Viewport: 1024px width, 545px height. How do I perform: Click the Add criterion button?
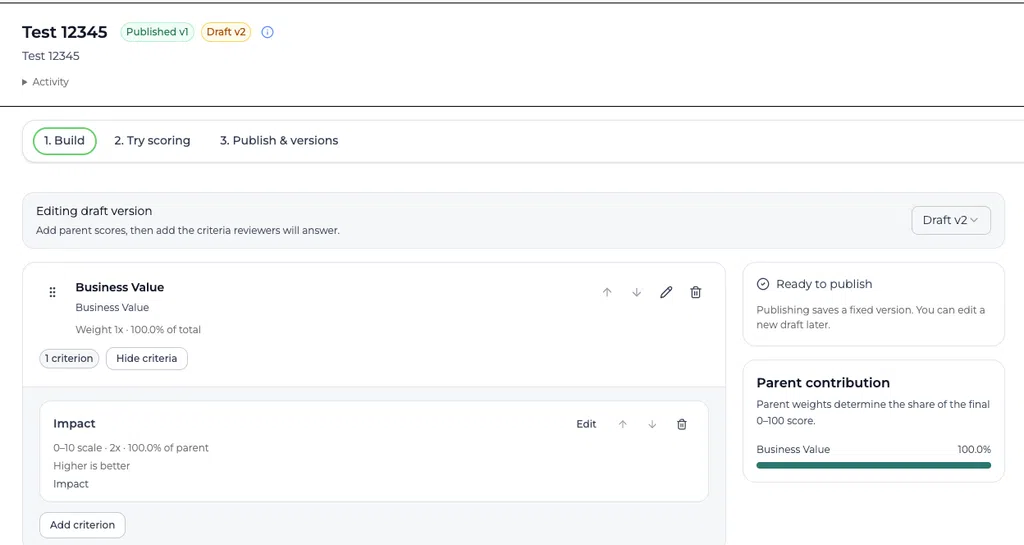click(82, 525)
